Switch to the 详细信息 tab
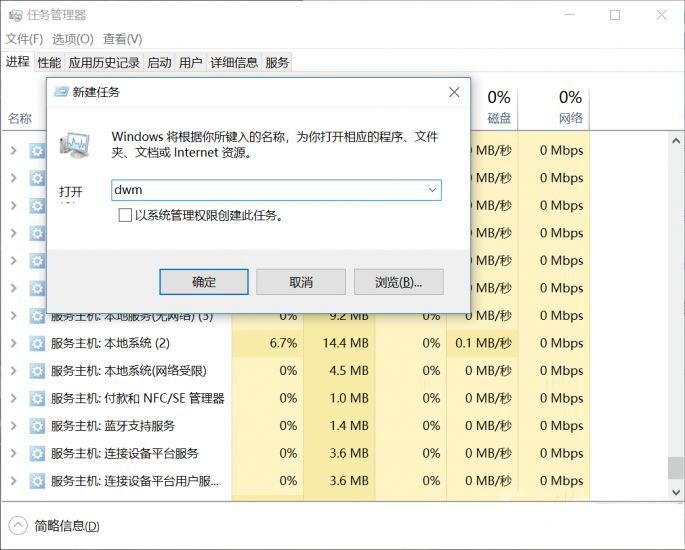The height and width of the screenshot is (550, 685). (x=234, y=63)
